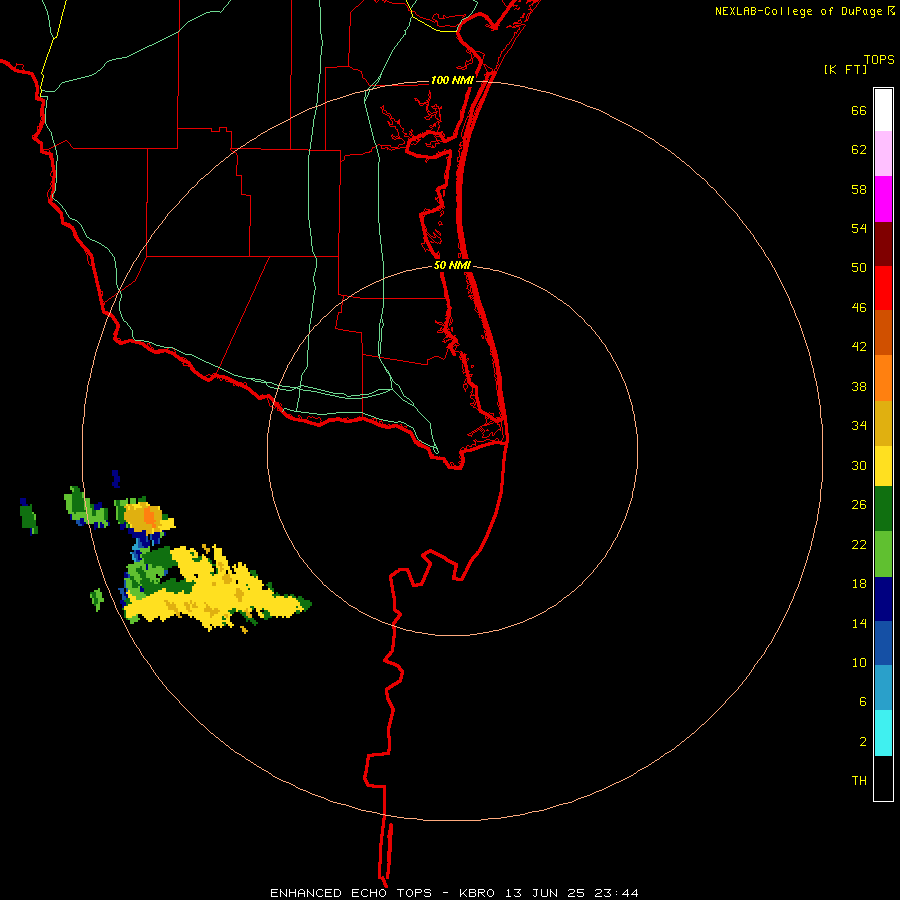
Task: Click the yellow 30 kft legend swatch
Action: pyautogui.click(x=883, y=466)
